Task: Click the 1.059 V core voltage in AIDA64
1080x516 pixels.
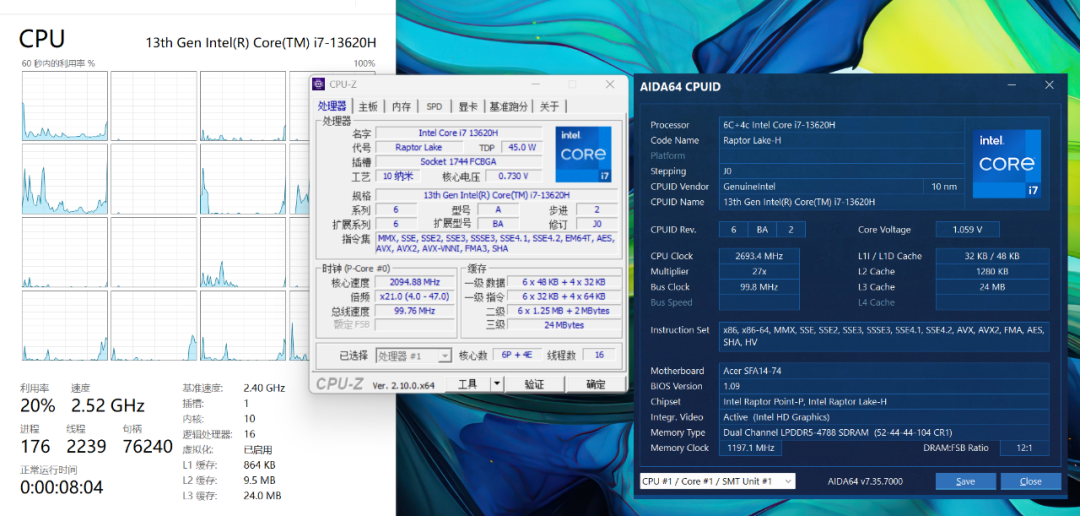Action: click(x=967, y=229)
